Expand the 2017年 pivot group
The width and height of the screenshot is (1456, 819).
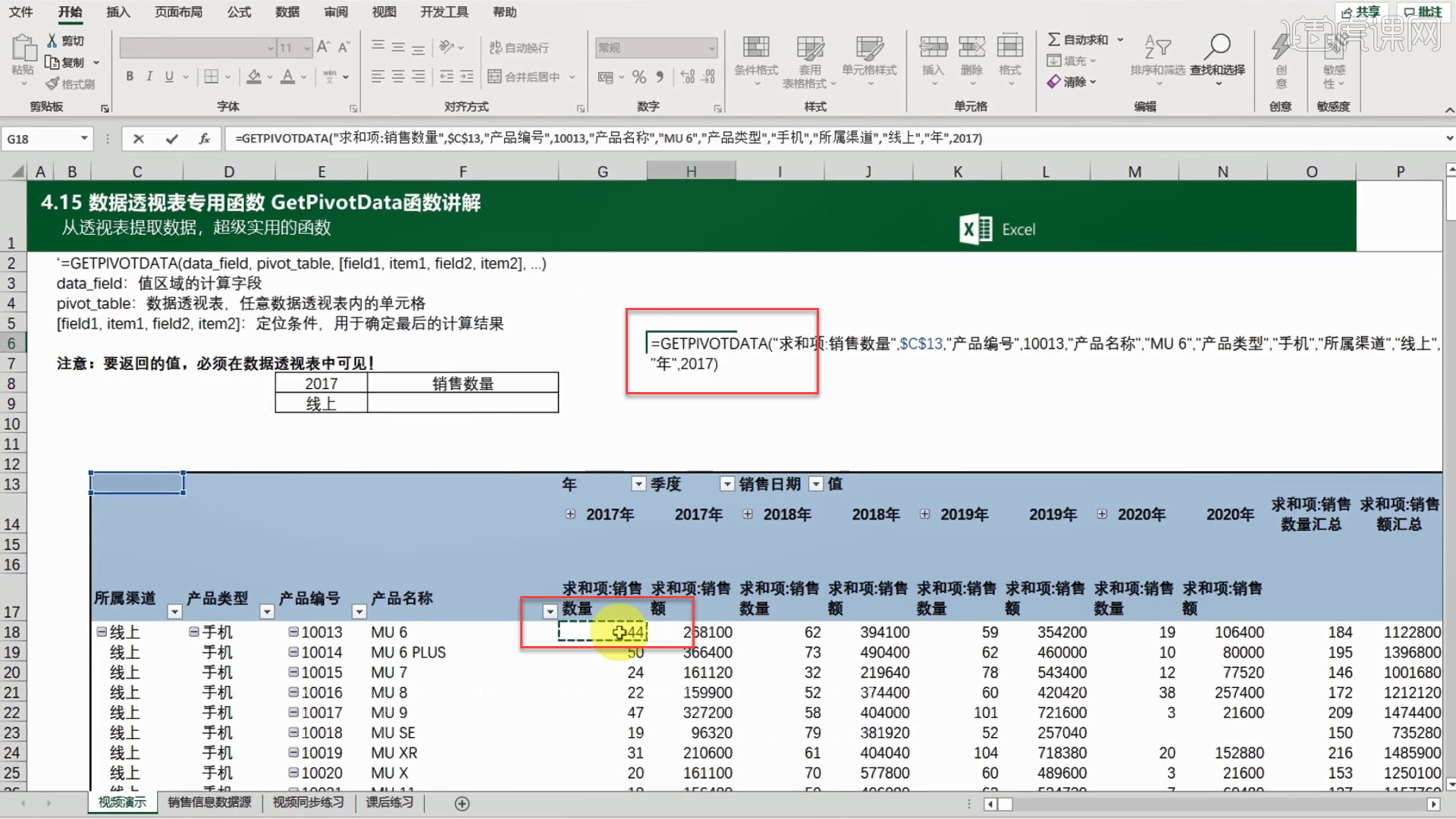point(570,514)
